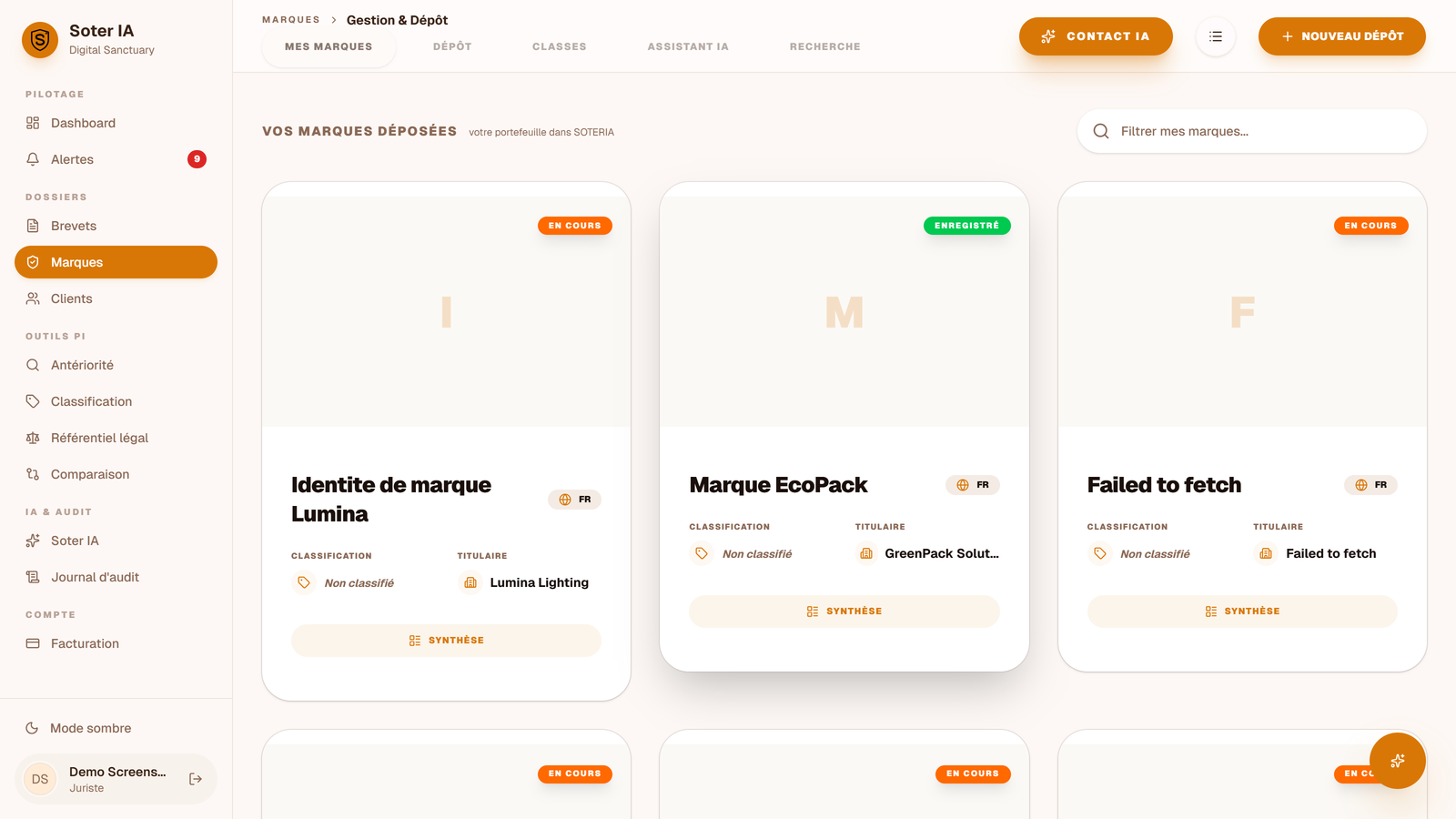1456x819 pixels.
Task: Toggle Mode sombre
Action: (x=116, y=728)
